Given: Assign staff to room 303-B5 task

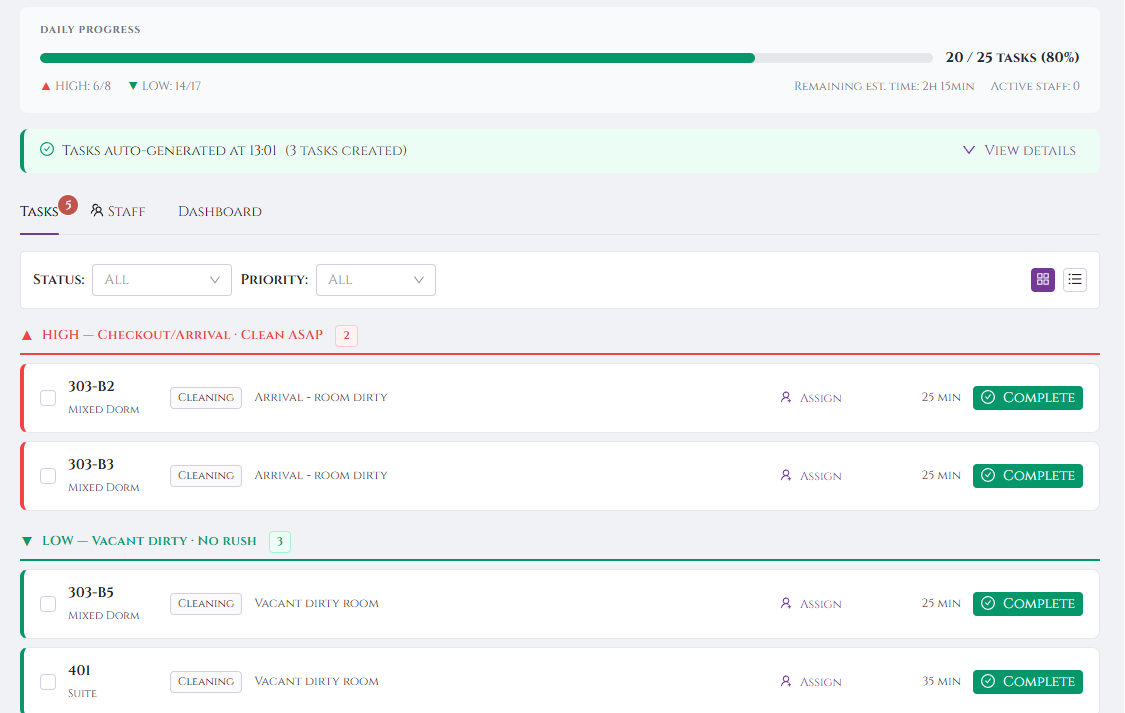Looking at the screenshot, I should [x=811, y=604].
